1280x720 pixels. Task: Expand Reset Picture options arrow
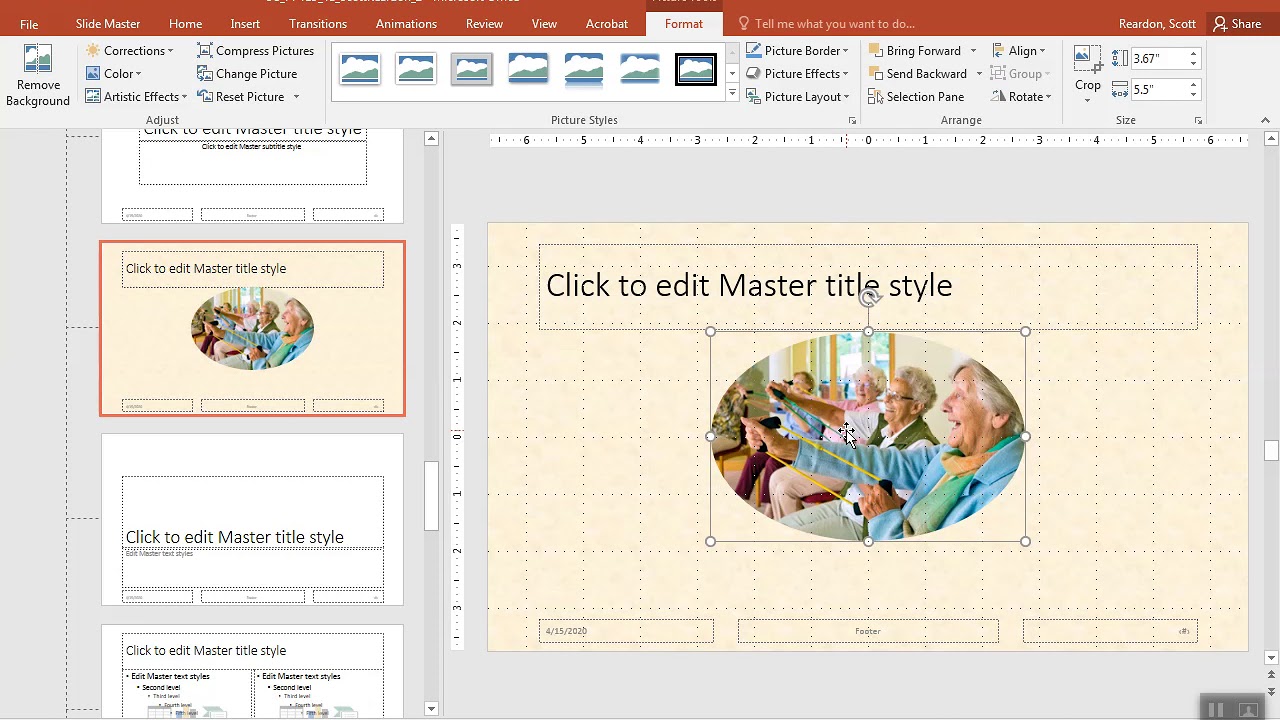tap(295, 97)
